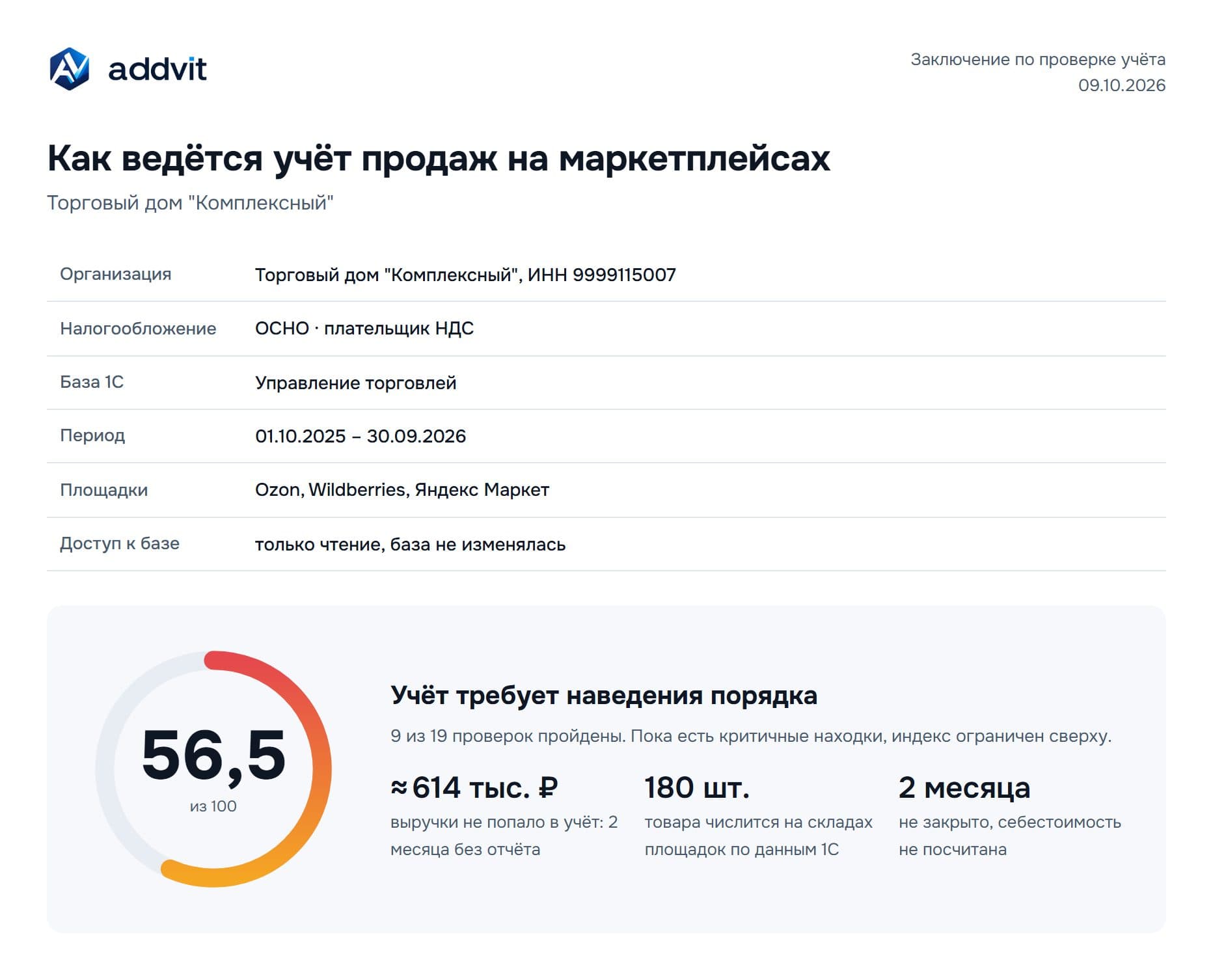The image size is (1213, 980).
Task: Click the "180 шт." figure
Action: point(697,788)
